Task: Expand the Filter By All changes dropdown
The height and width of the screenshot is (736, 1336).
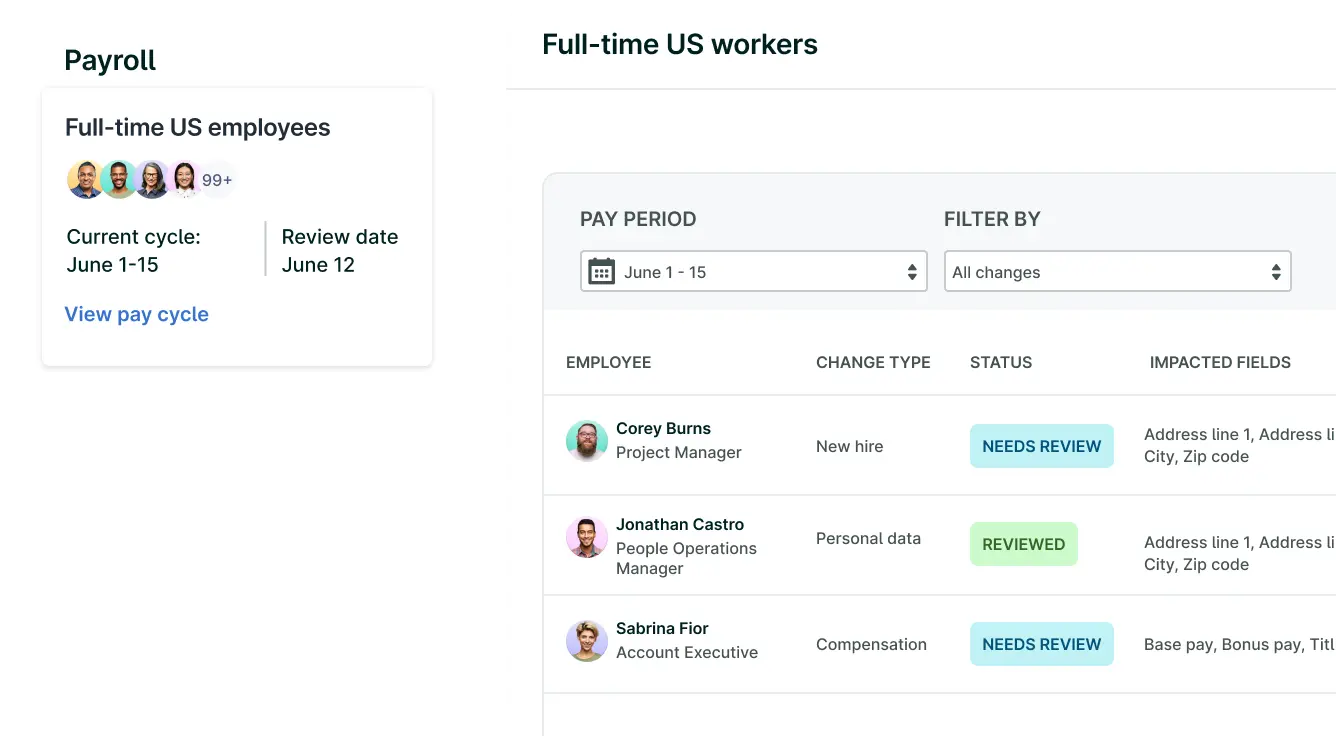Action: (1117, 272)
